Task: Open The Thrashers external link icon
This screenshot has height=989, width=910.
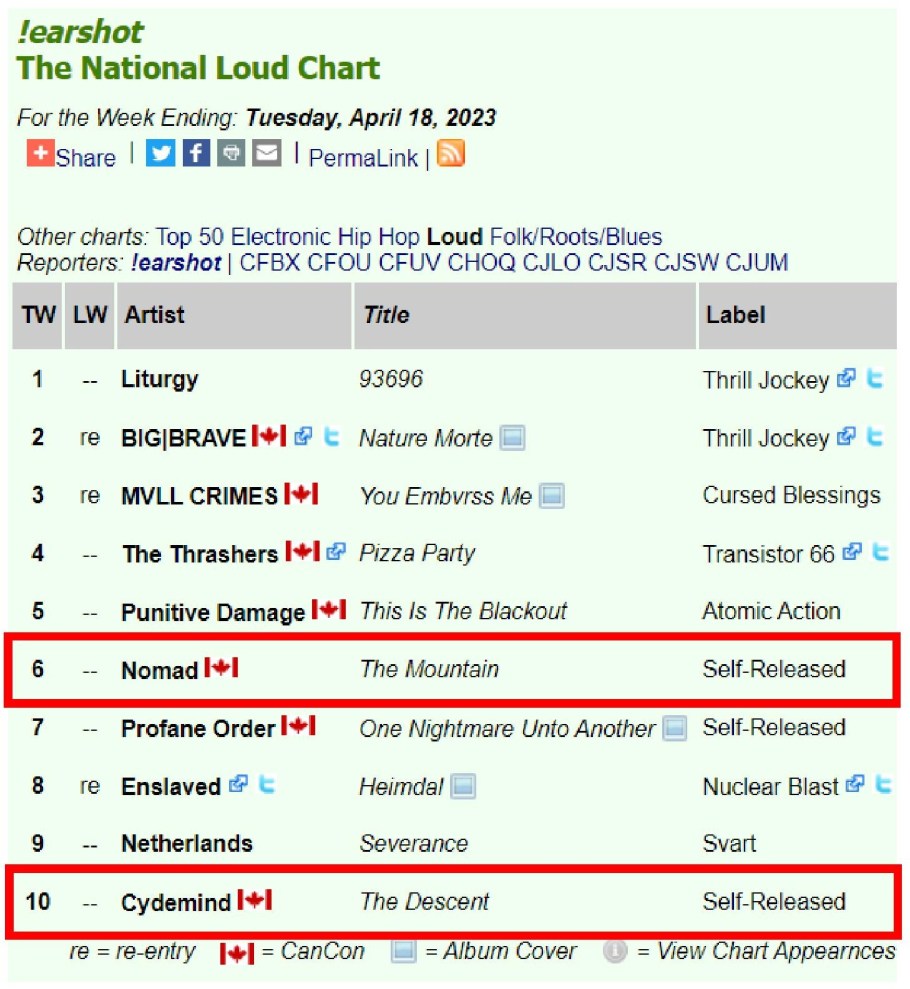Action: pos(336,552)
